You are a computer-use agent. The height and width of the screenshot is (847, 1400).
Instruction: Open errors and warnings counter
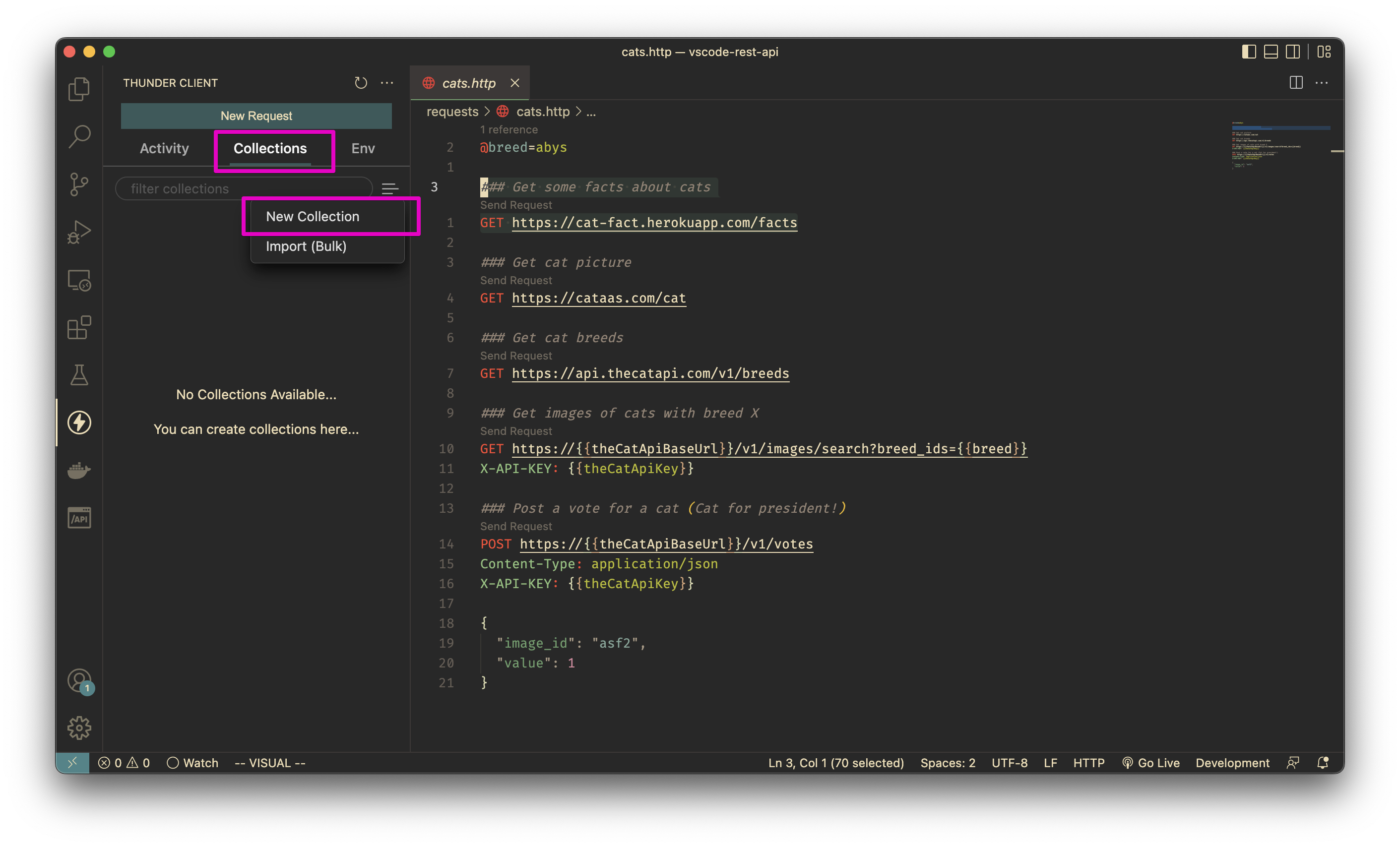click(x=124, y=763)
